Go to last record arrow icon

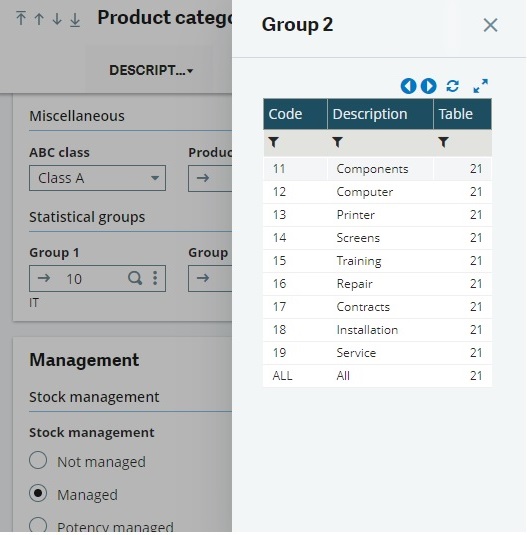pyautogui.click(x=75, y=19)
